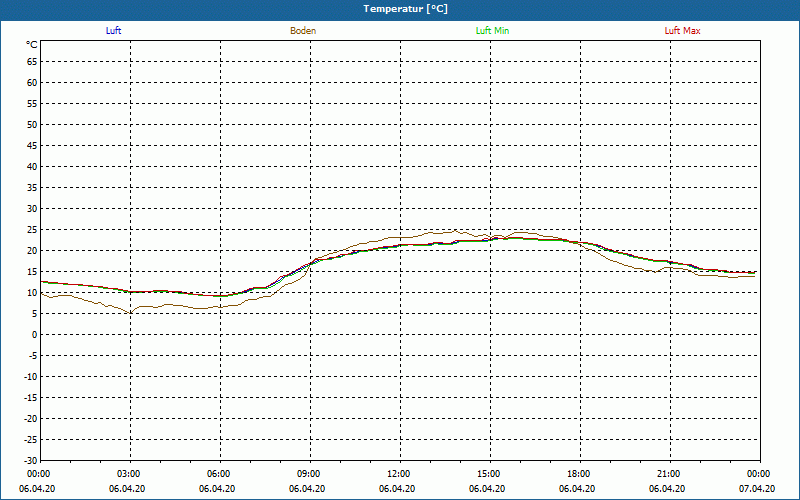
Task: Click the 'Luft Max' legend label
Action: 682,31
